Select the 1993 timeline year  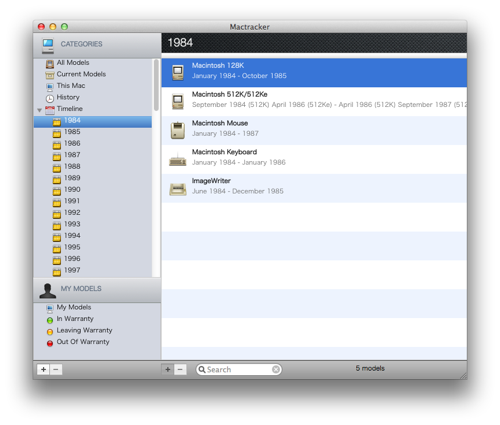tap(72, 224)
